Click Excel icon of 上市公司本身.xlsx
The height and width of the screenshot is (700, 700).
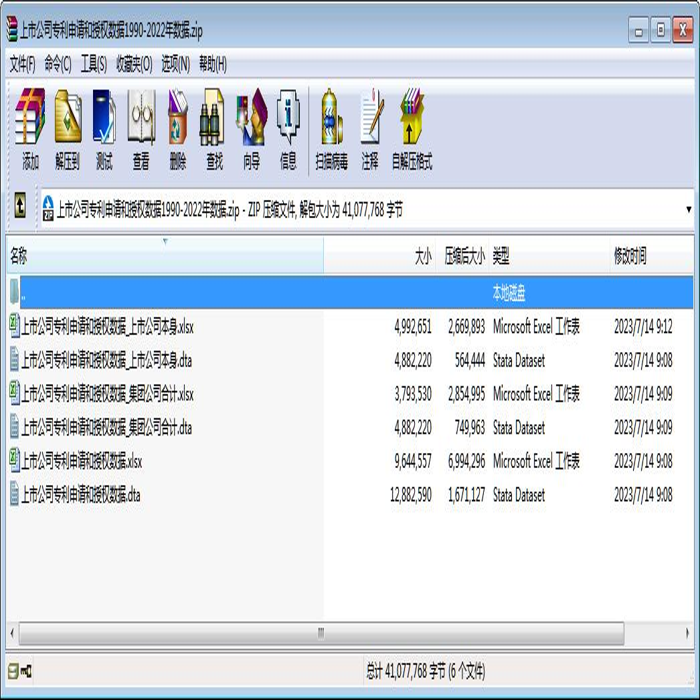pos(15,326)
